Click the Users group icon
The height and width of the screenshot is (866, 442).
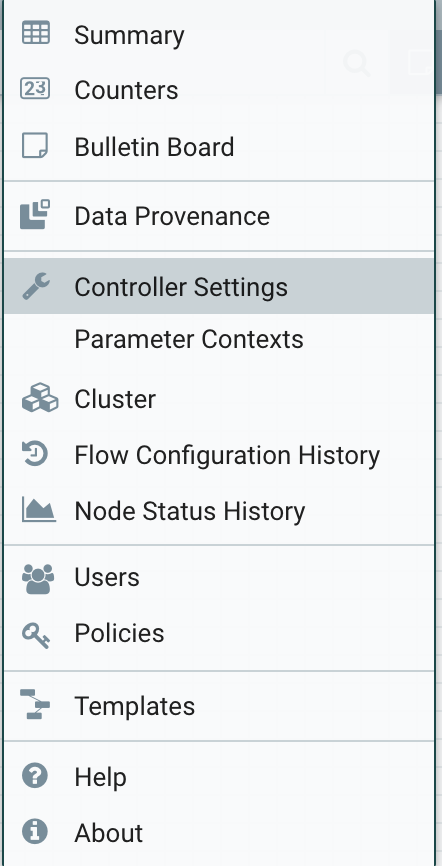(x=38, y=578)
